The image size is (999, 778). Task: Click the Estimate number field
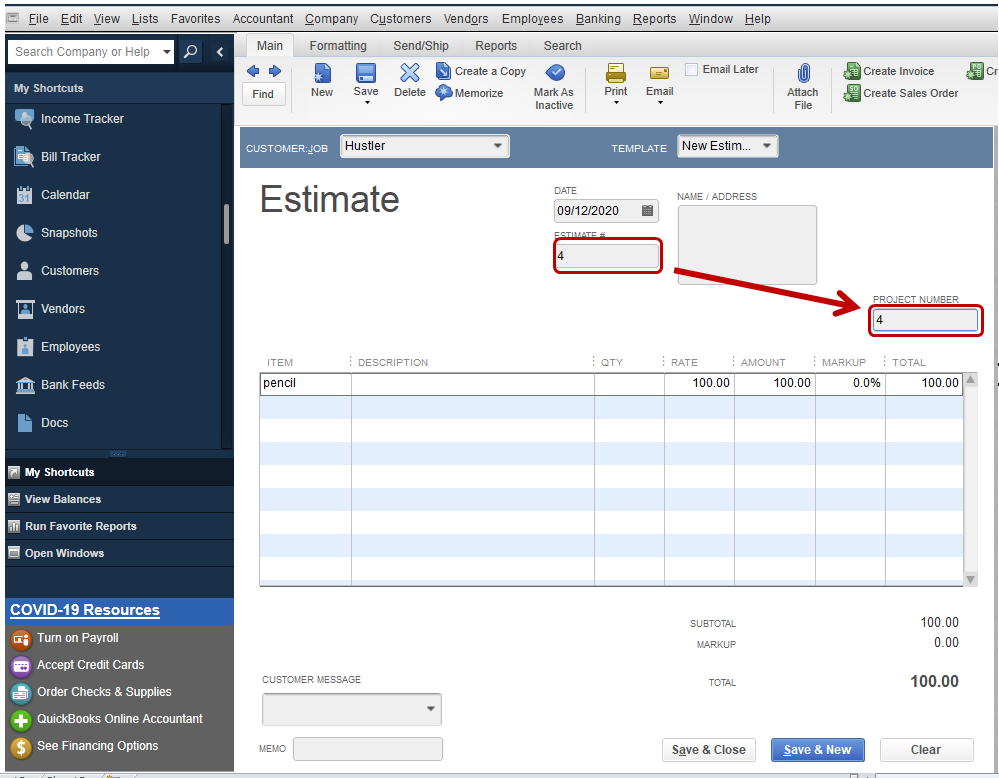607,256
